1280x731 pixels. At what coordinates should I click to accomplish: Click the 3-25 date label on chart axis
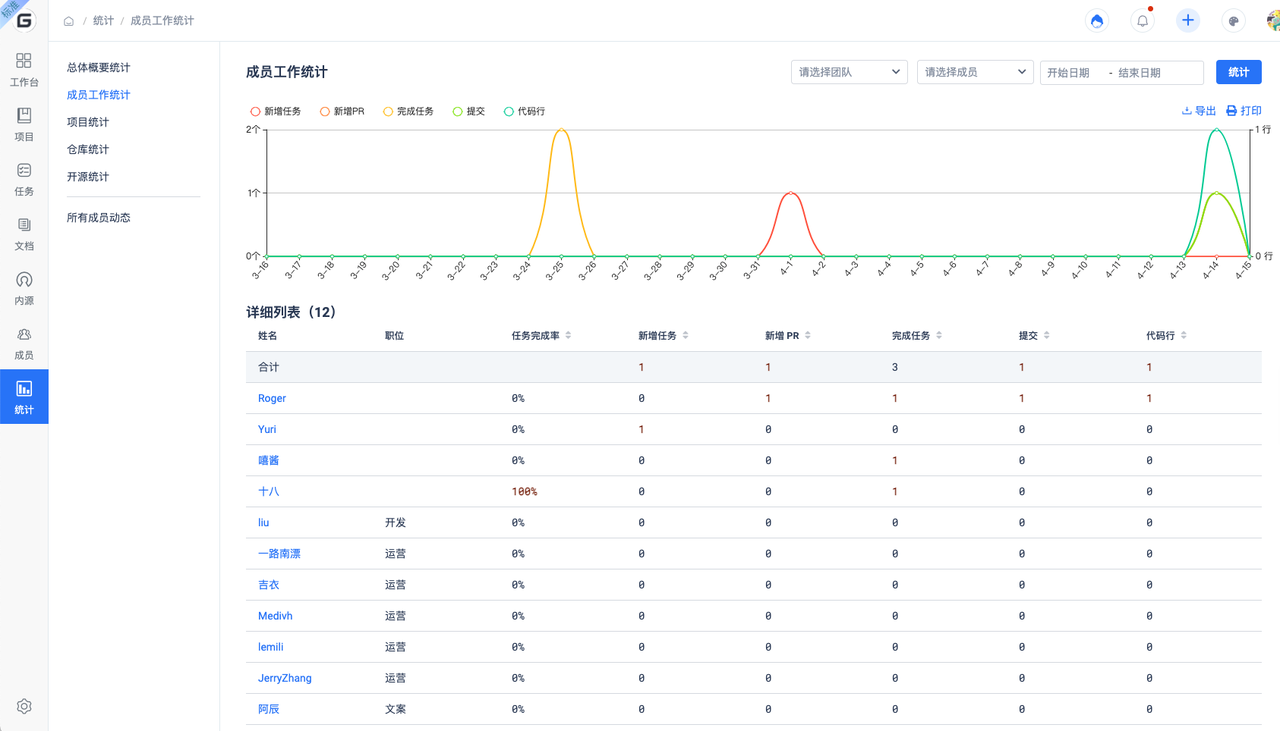click(554, 269)
